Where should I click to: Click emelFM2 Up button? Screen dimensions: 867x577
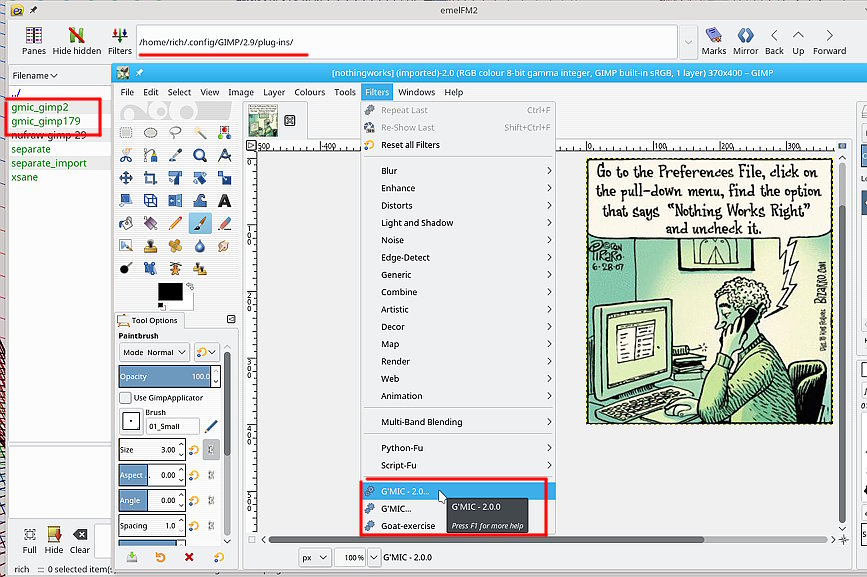coord(798,41)
